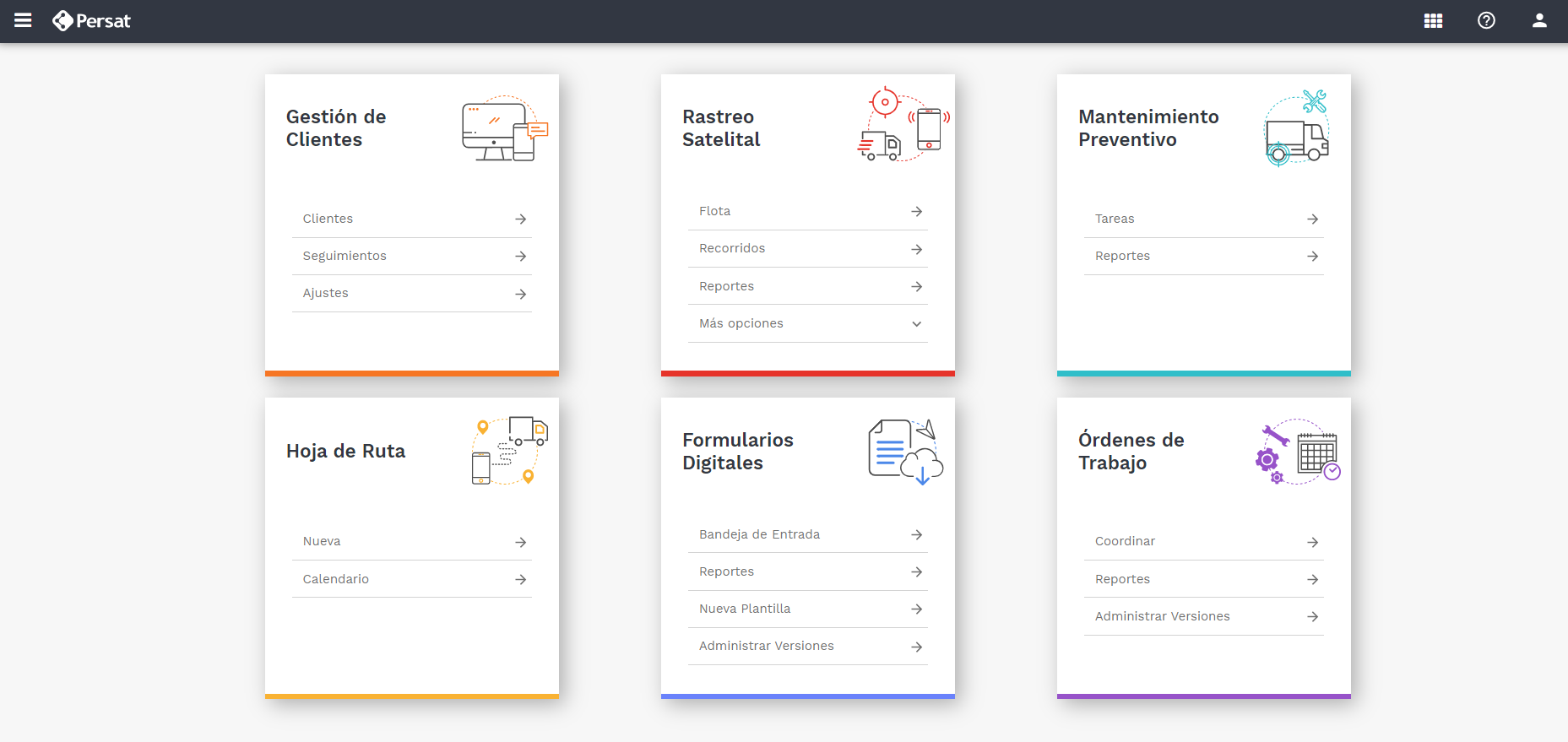
Task: Click the Formularios Digitales card title
Action: pyautogui.click(x=738, y=452)
